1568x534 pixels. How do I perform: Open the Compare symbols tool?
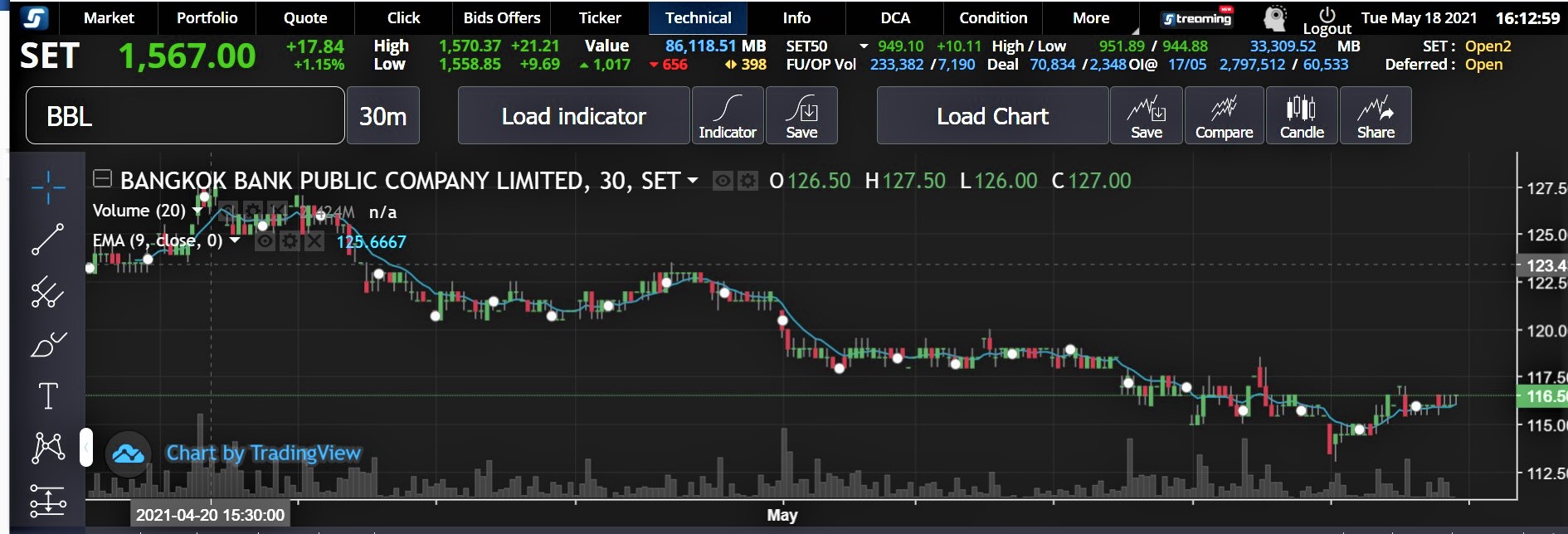click(1225, 116)
